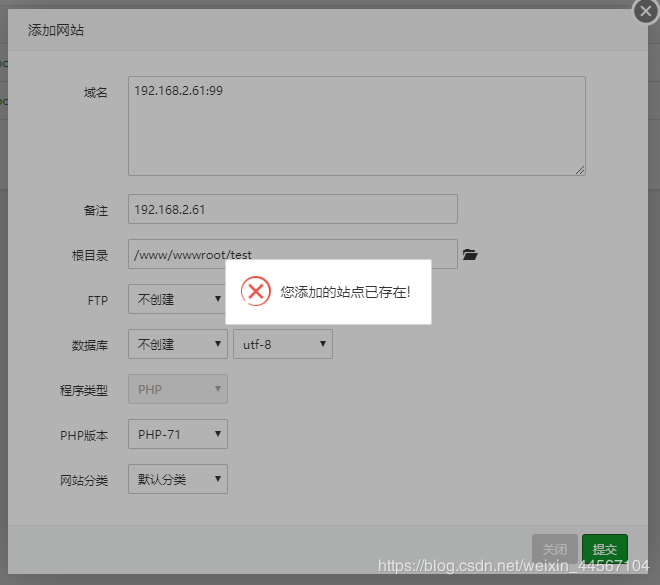Click the green 提交 submit button

click(605, 549)
